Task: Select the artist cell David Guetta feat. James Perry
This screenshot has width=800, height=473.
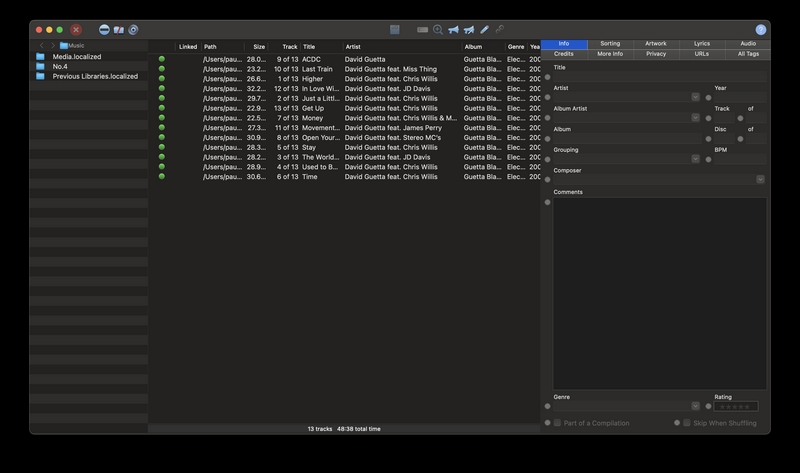Action: tap(393, 128)
